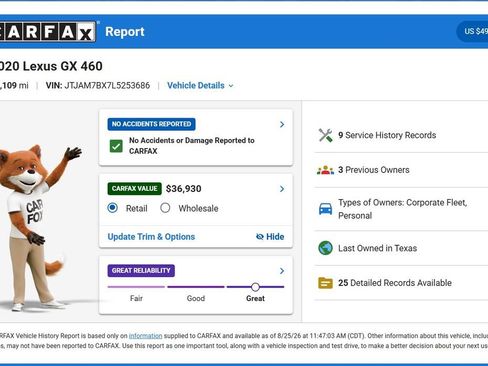
Task: Open the information hyperlink in the disclaimer
Action: click(145, 336)
